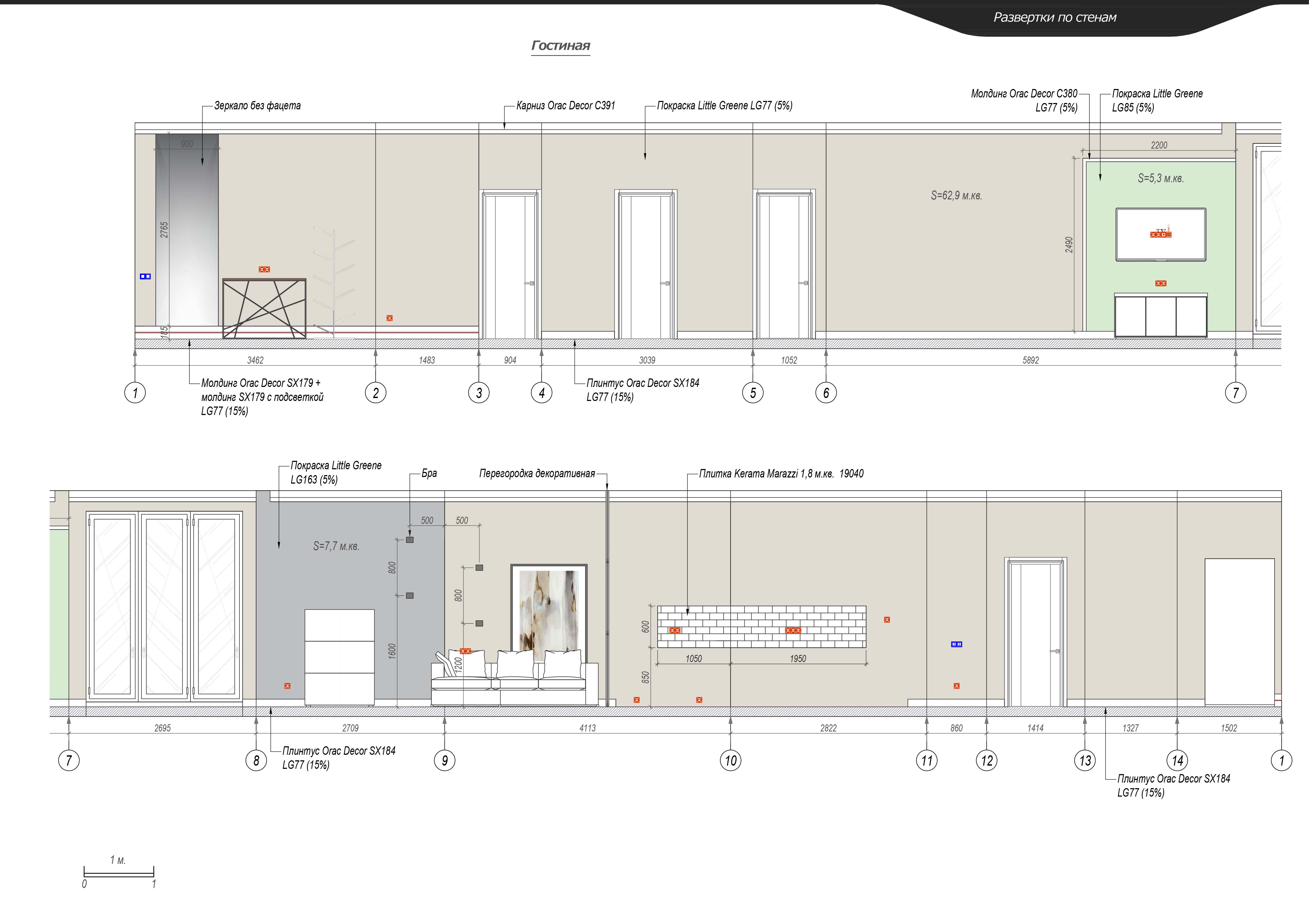The image size is (1309, 924).
Task: Click the '3462' dimension value
Action: coord(255,360)
